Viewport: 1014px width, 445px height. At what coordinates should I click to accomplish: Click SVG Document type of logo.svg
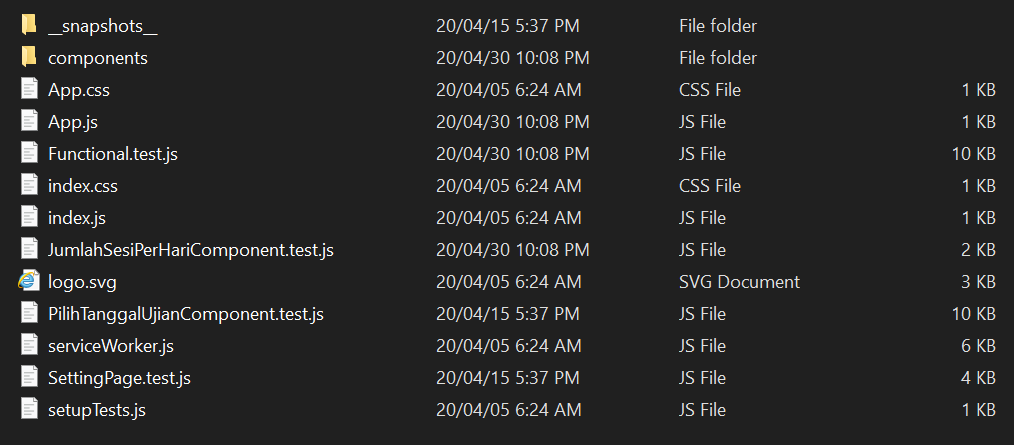(739, 282)
